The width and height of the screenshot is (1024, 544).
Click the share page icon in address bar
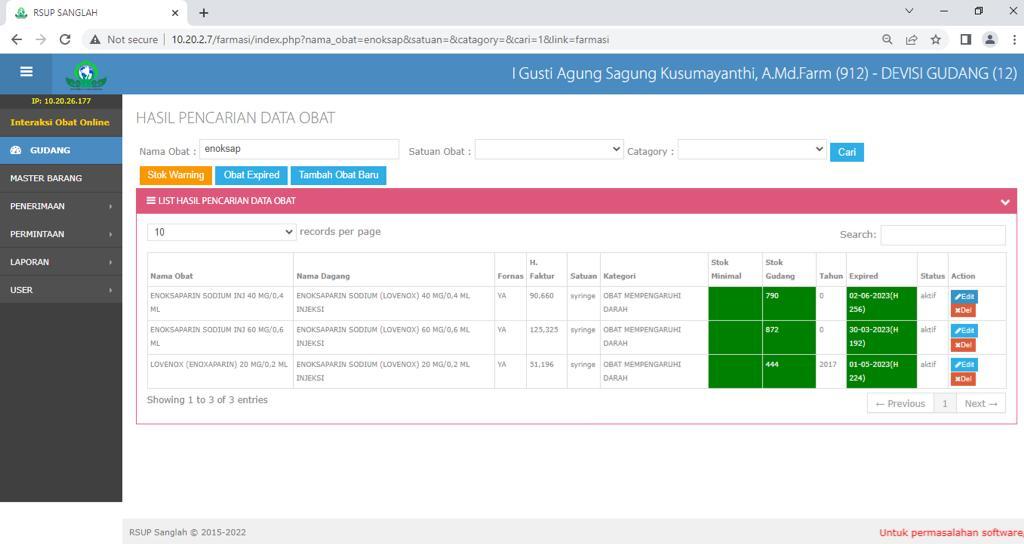click(911, 39)
